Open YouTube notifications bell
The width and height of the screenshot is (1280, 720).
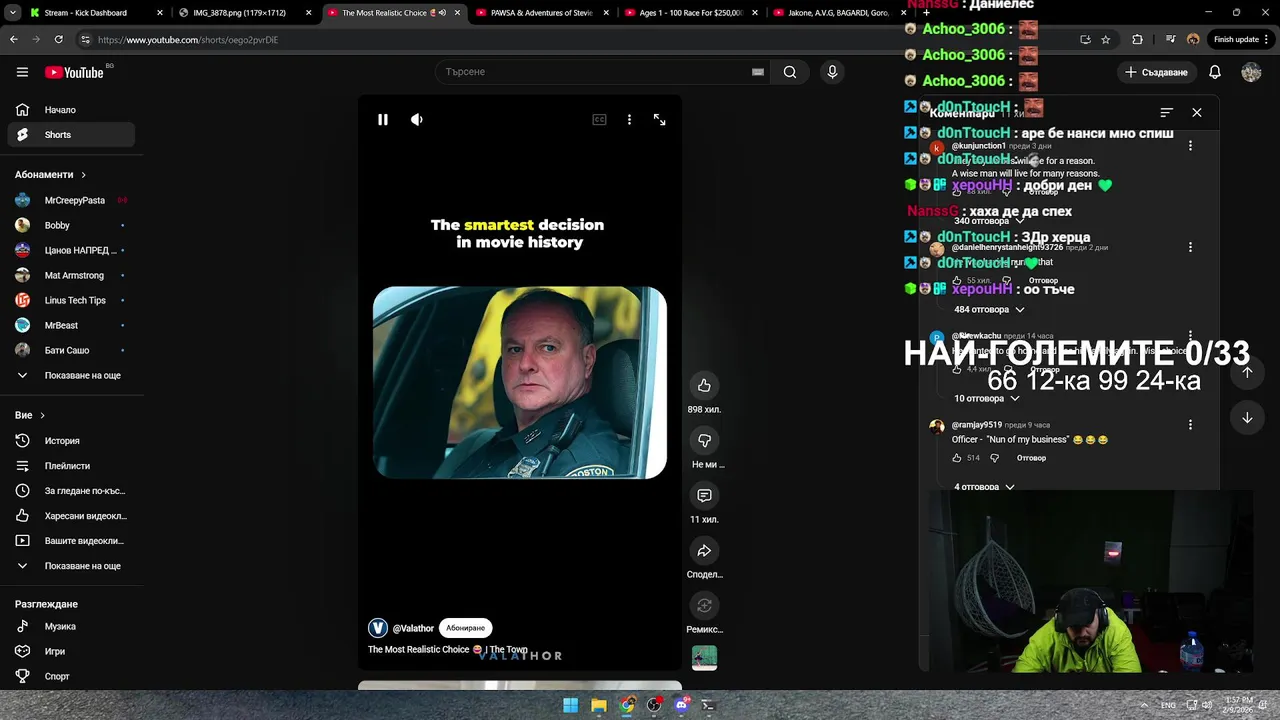(1215, 72)
